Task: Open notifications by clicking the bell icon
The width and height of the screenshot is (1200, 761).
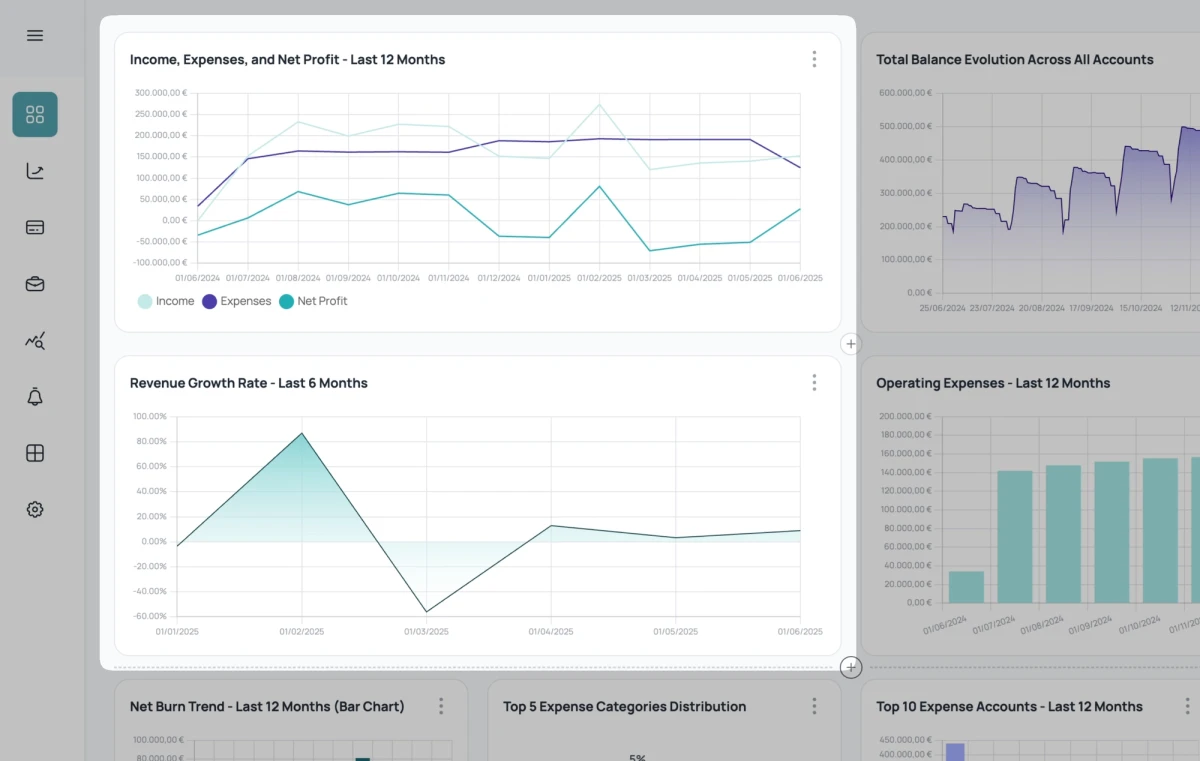Action: [x=34, y=396]
